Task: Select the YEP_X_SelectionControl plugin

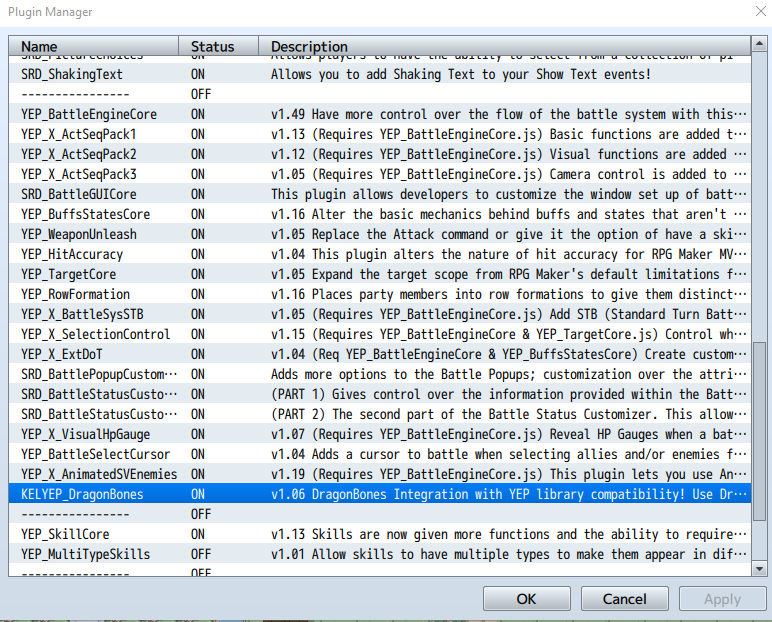Action: (380, 334)
